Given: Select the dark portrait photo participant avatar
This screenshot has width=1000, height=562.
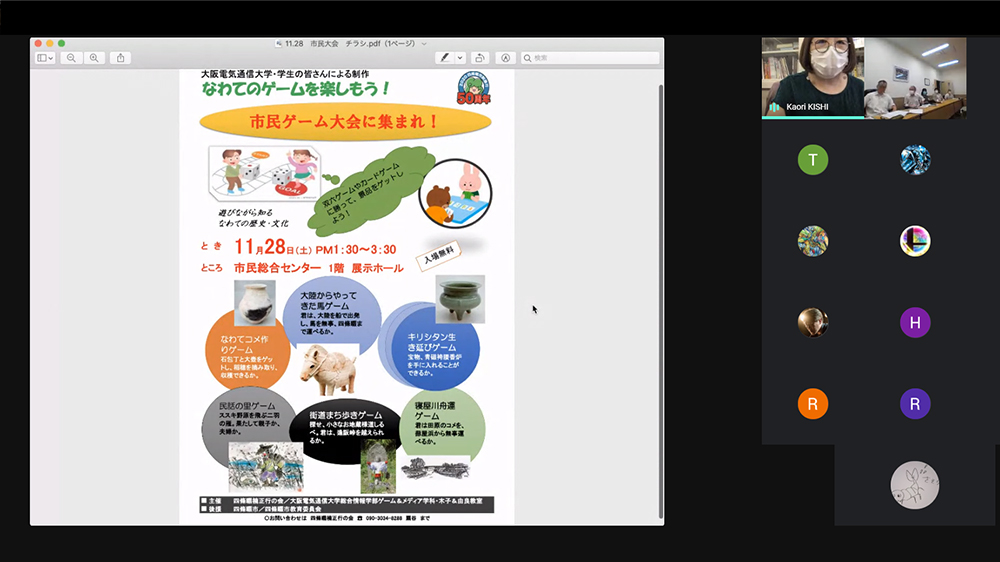Looking at the screenshot, I should 812,323.
